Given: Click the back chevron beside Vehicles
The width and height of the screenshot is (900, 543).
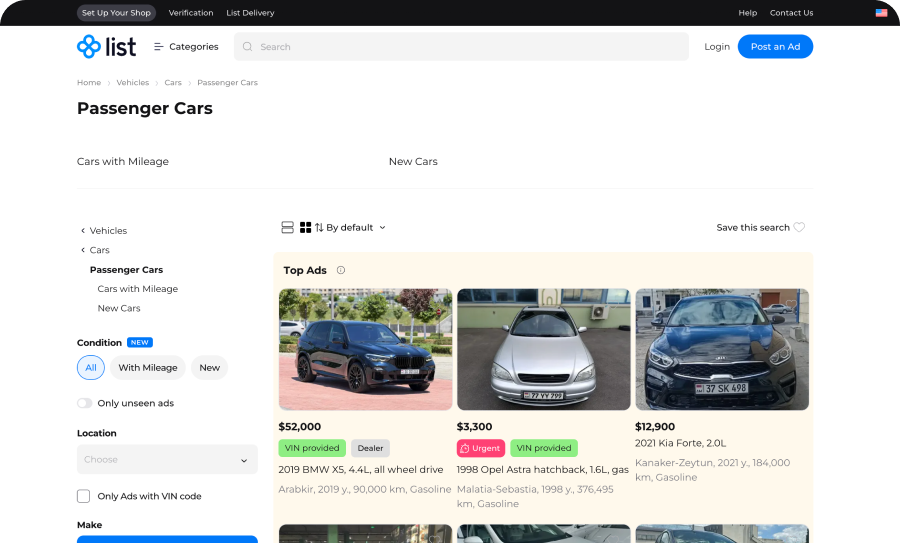Looking at the screenshot, I should [83, 231].
